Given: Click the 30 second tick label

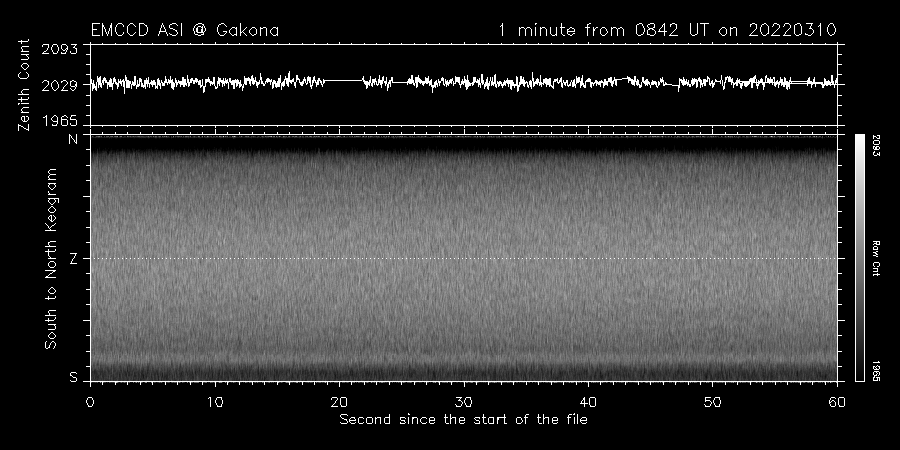Looking at the screenshot, I should (x=464, y=402).
